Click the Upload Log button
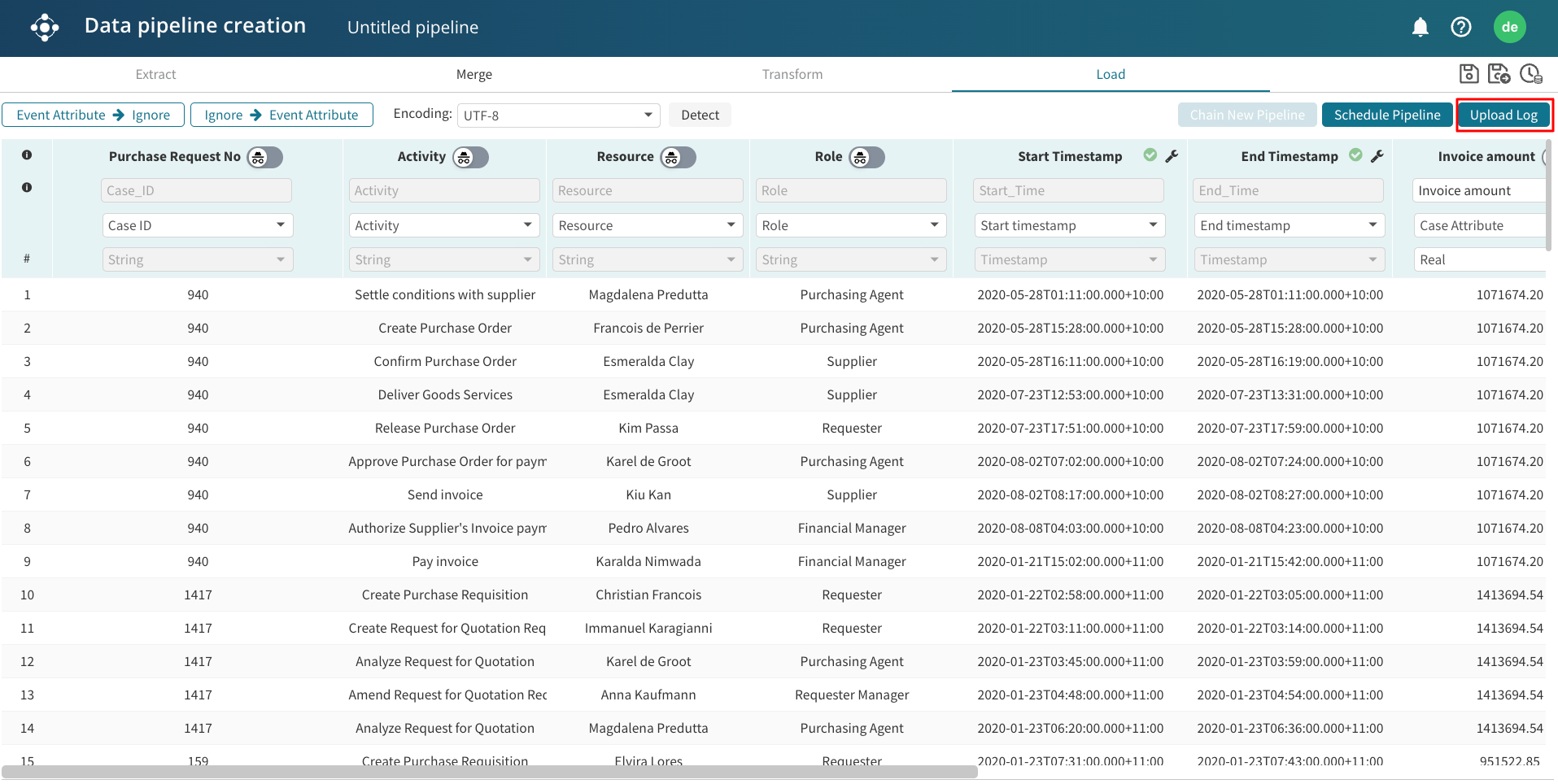Viewport: 1558px width, 784px height. point(1503,115)
